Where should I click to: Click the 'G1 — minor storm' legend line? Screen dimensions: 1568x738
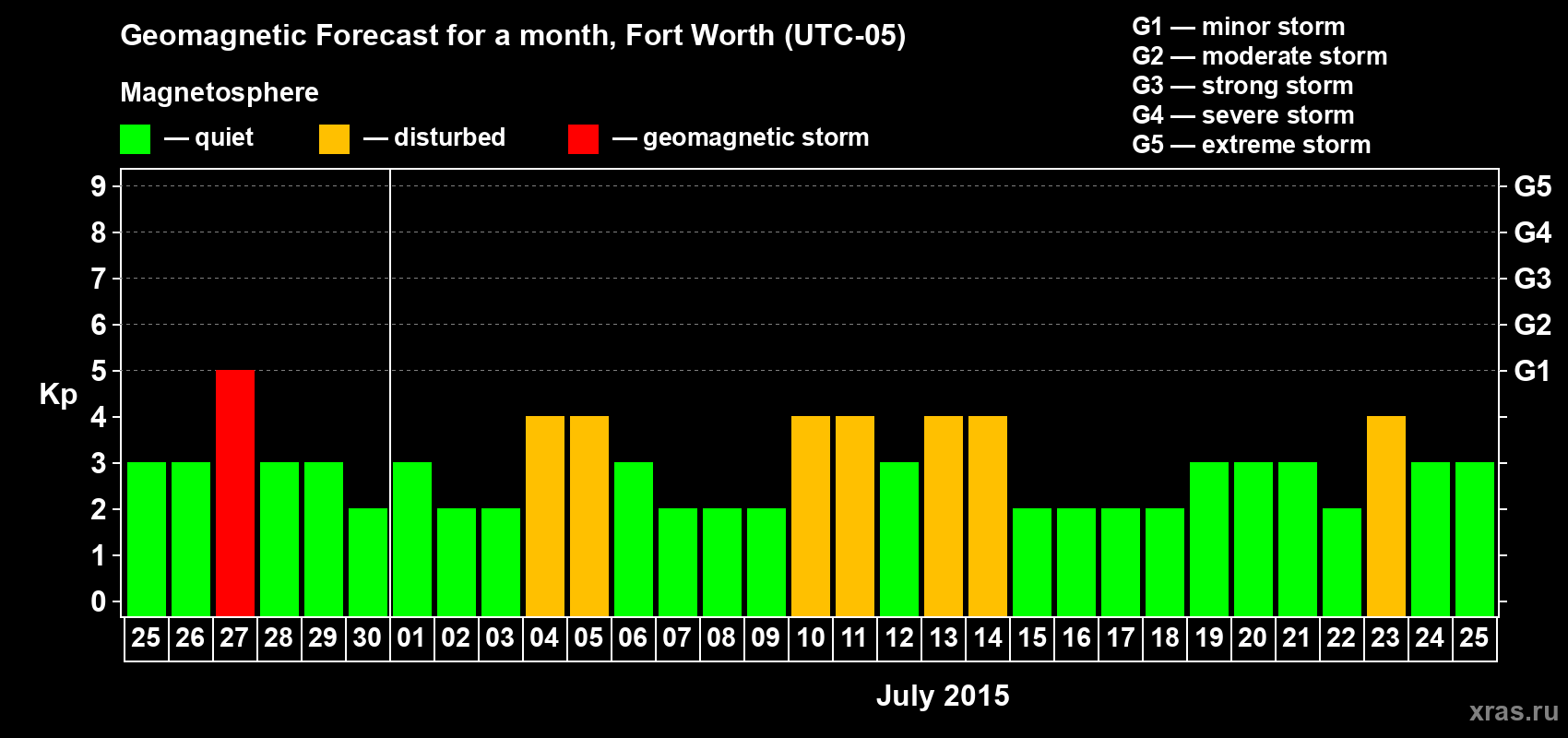1239,27
